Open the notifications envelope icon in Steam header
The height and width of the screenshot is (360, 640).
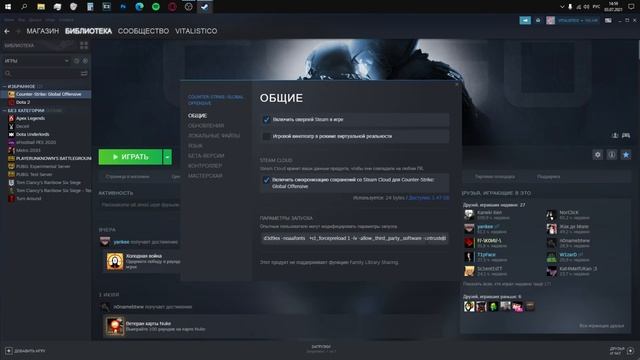[538, 20]
